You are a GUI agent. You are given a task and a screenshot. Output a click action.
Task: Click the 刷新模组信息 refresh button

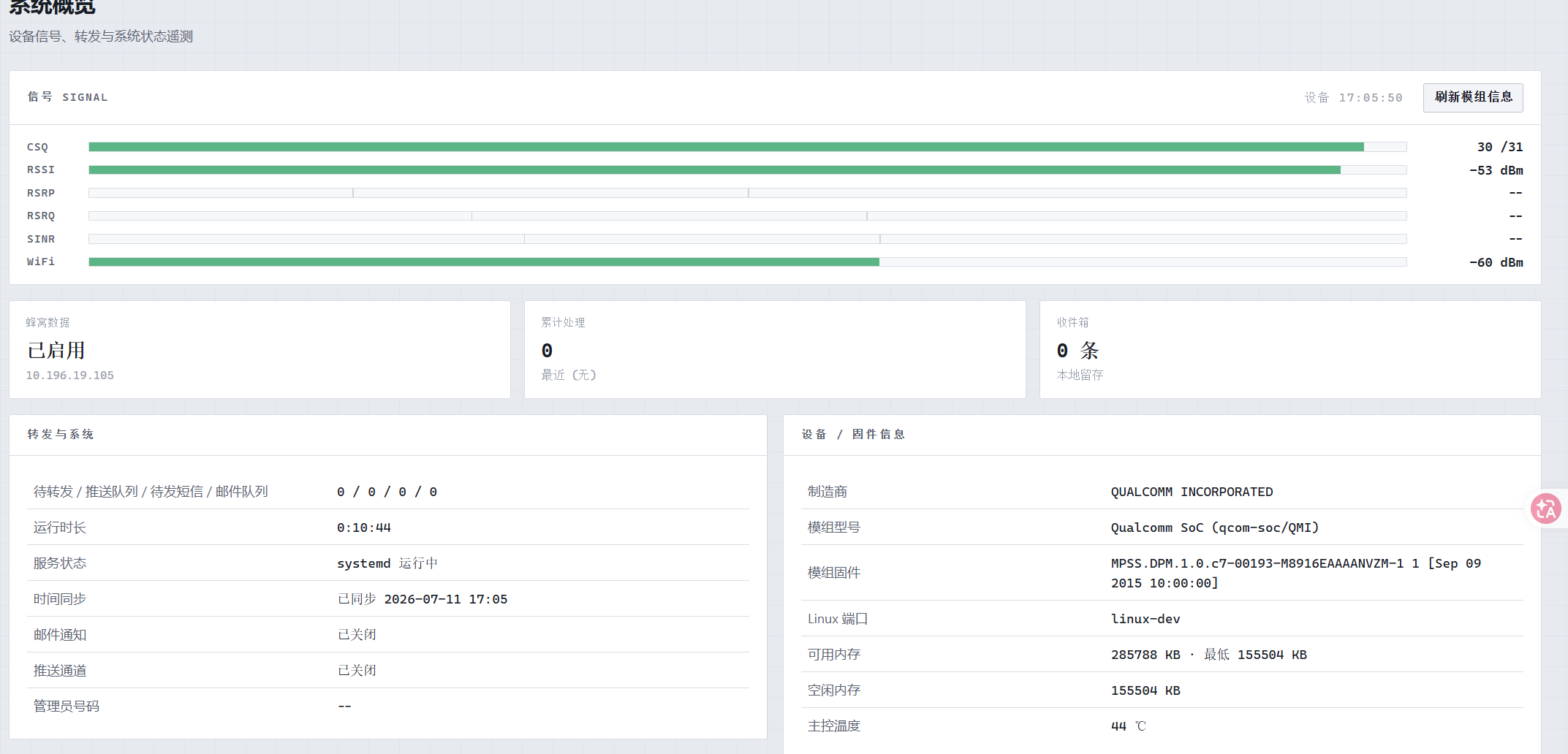coord(1473,97)
